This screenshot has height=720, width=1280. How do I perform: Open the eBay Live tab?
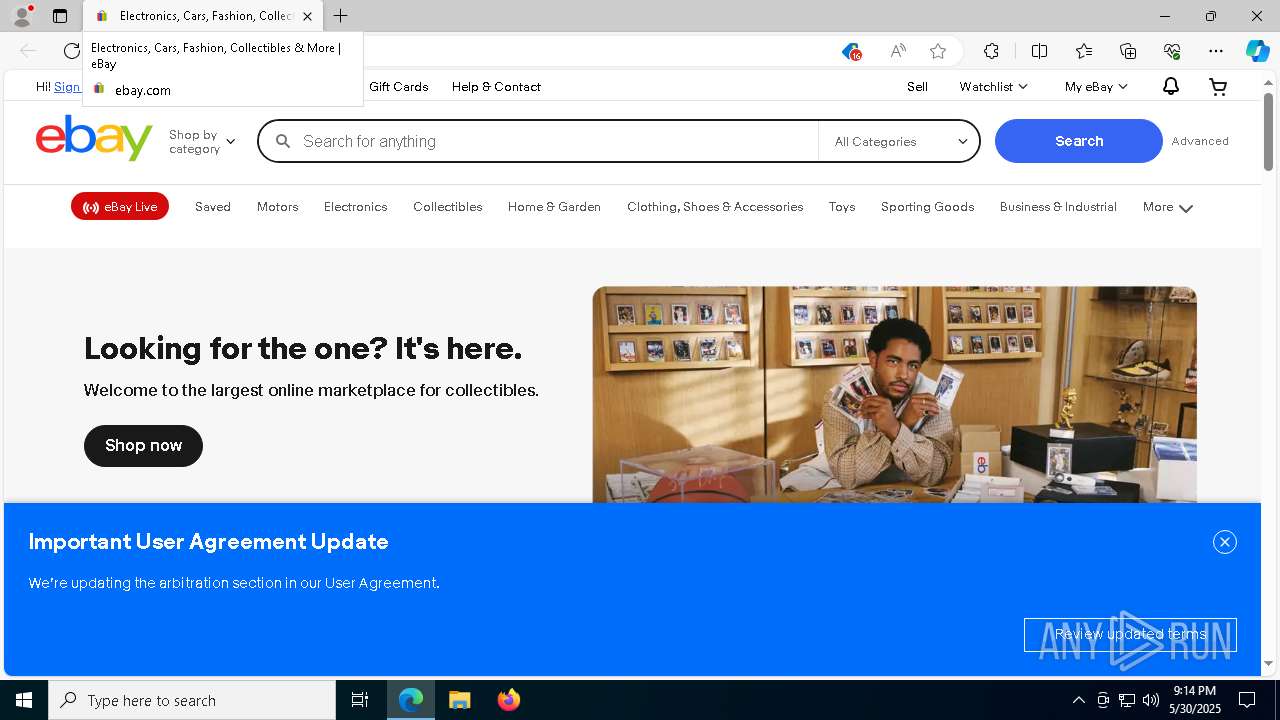tap(120, 207)
